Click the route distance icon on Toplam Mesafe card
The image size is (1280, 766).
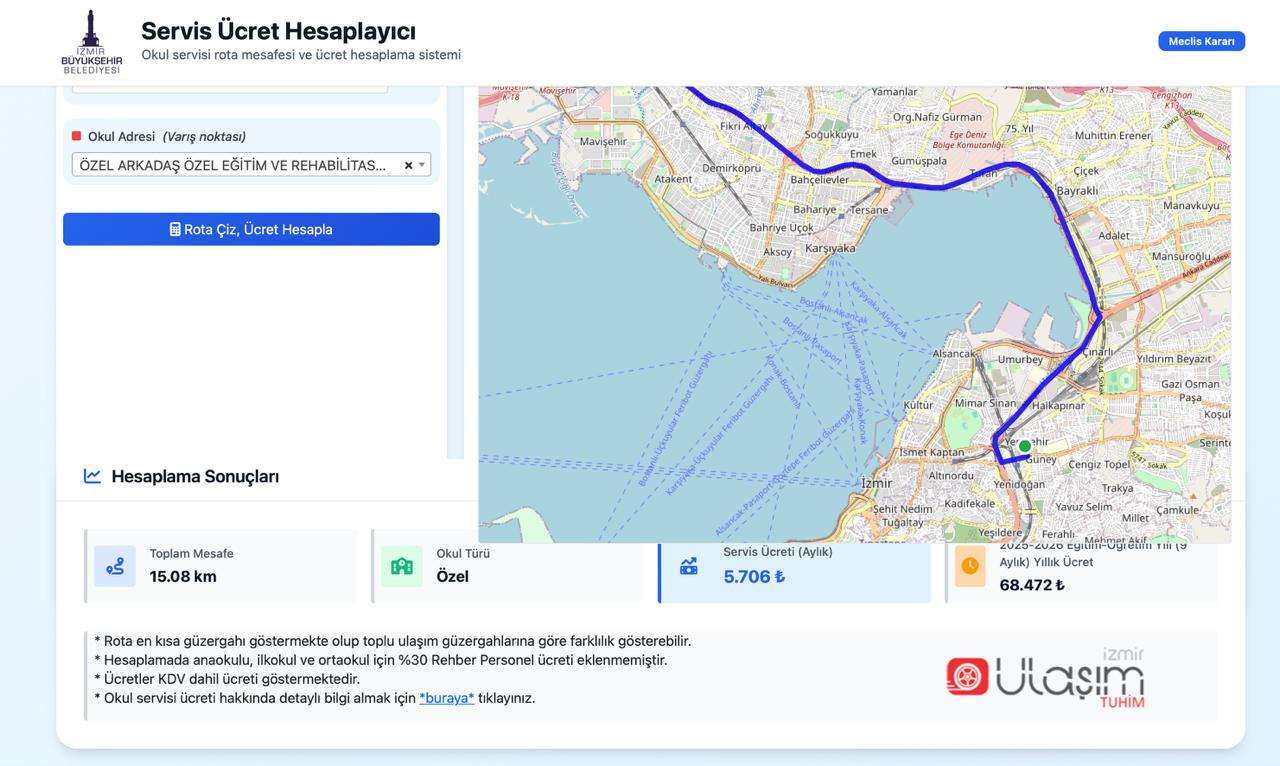point(114,566)
